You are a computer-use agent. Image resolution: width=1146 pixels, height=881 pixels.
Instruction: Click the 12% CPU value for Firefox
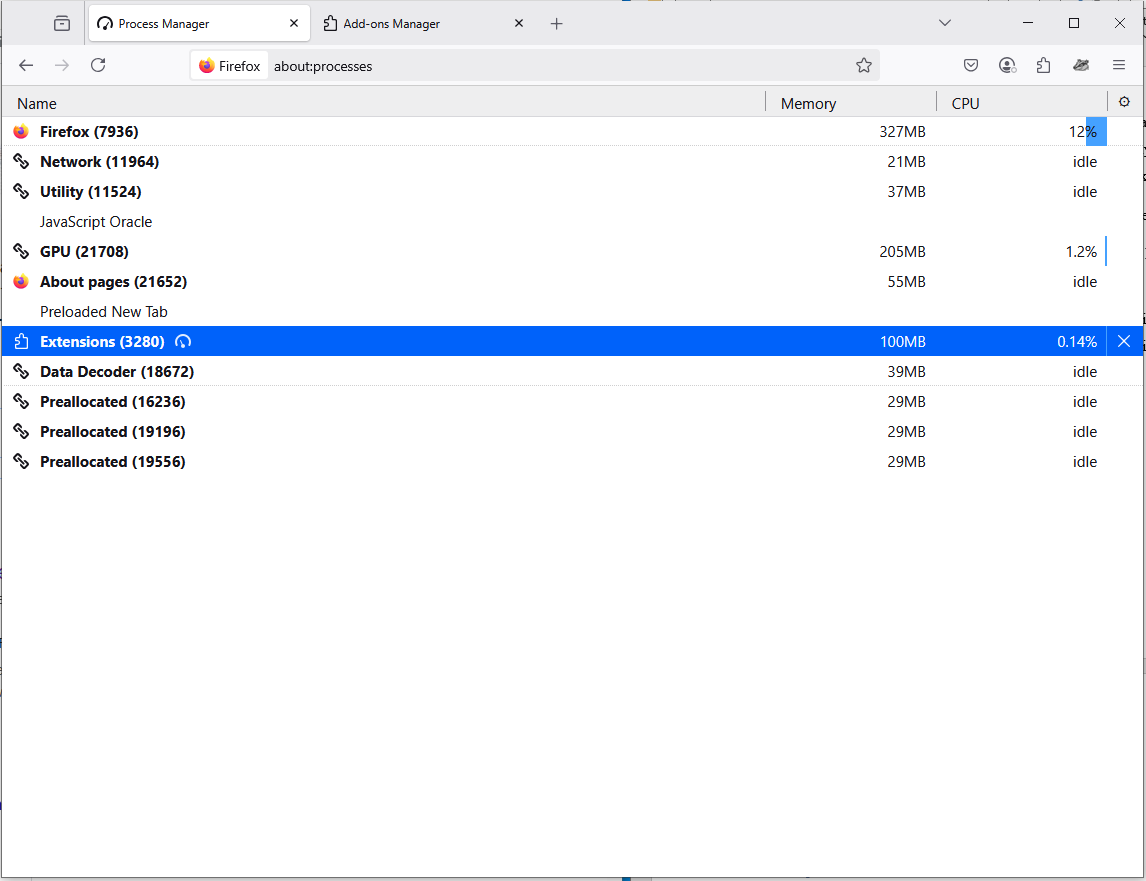coord(1083,132)
